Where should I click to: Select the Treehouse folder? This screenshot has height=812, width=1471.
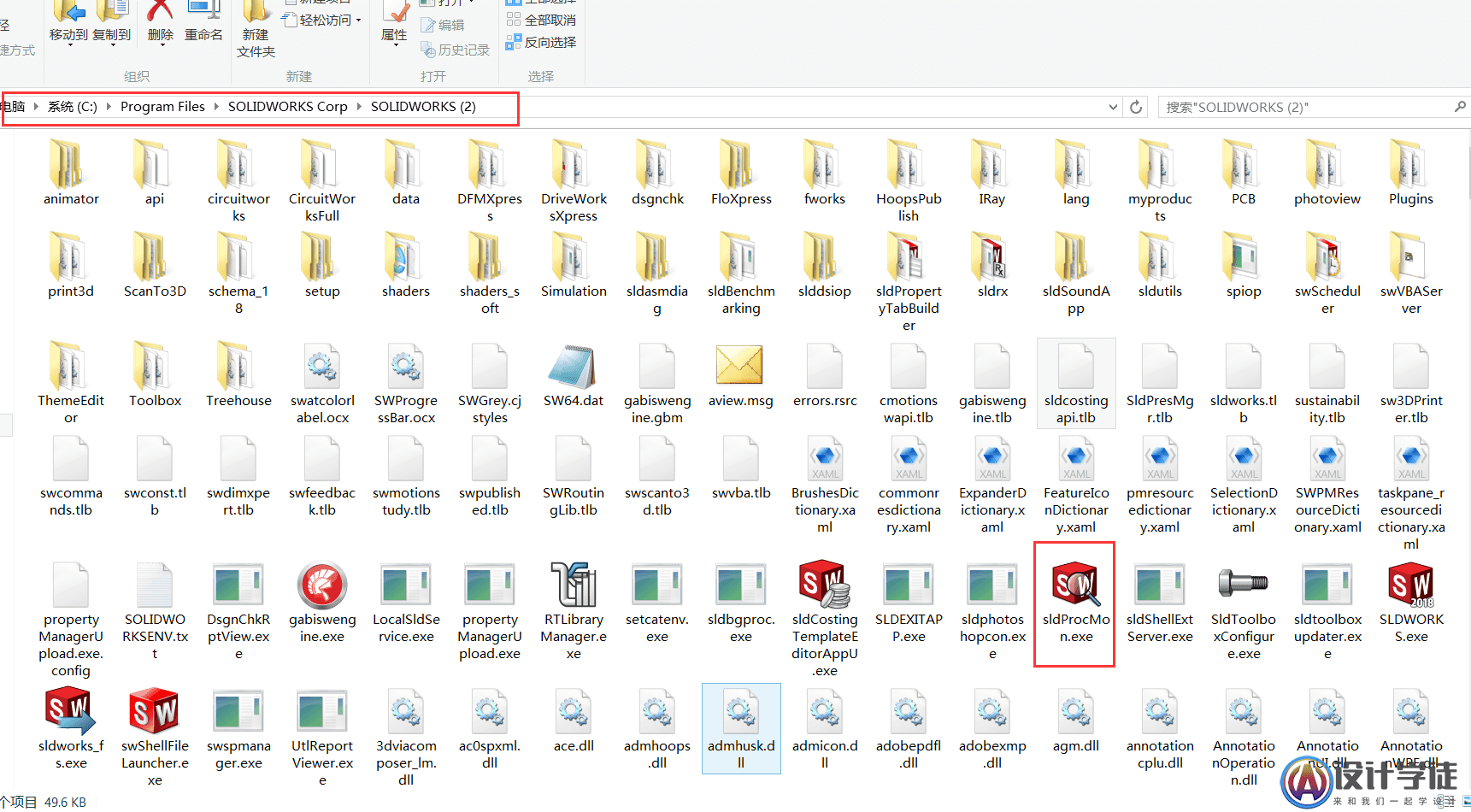click(238, 375)
